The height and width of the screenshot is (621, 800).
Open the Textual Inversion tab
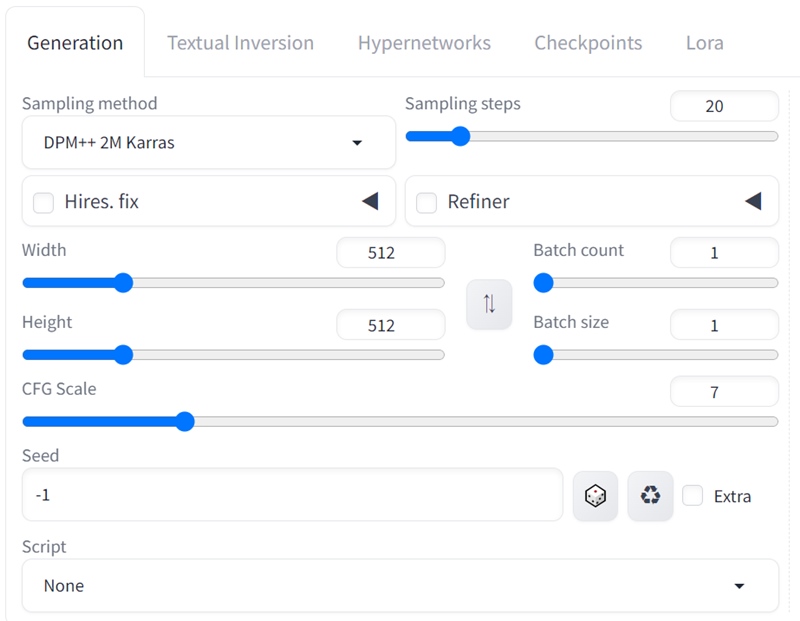(240, 43)
